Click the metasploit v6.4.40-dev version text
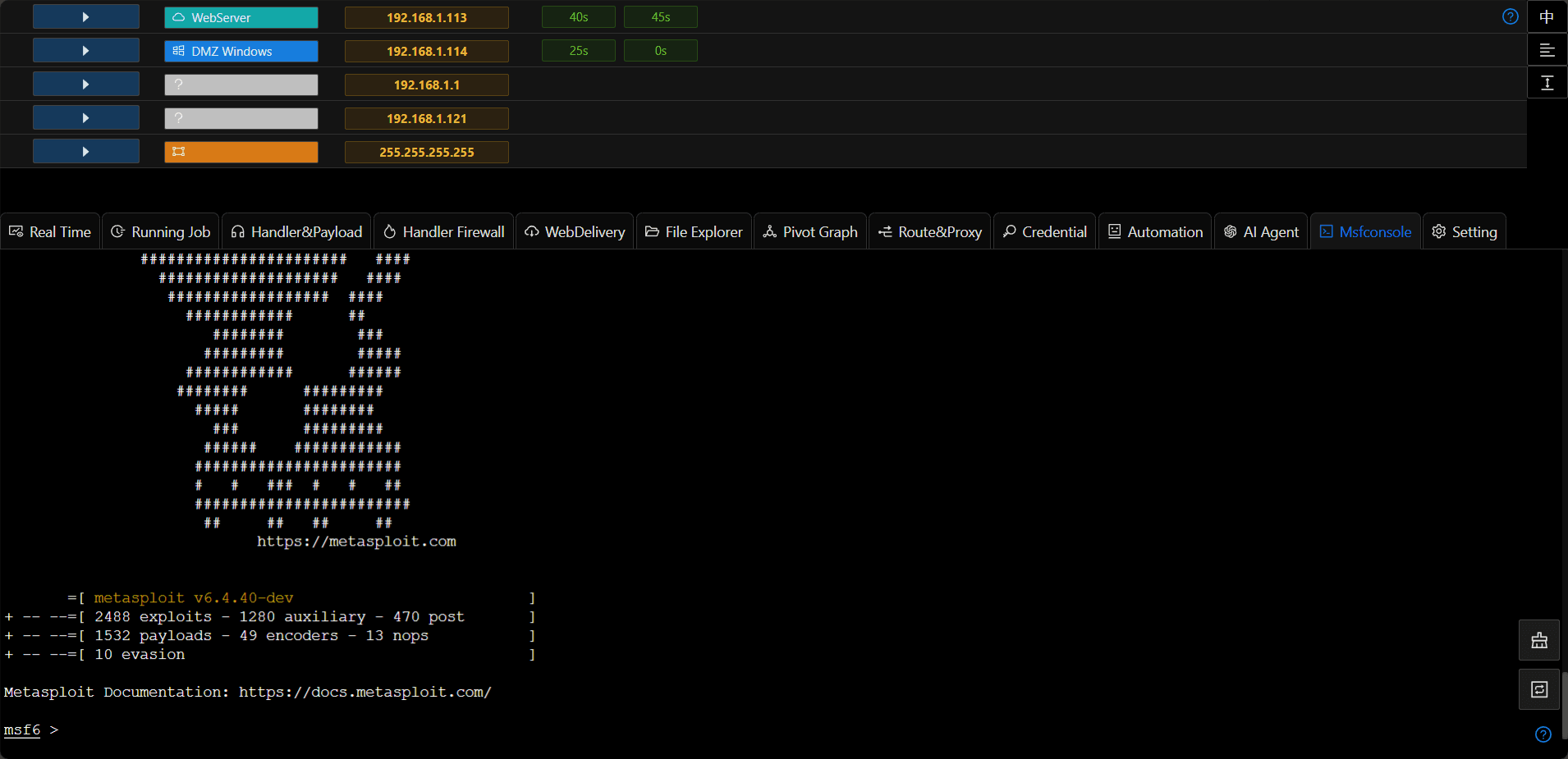Image resolution: width=1568 pixels, height=759 pixels. click(x=194, y=598)
